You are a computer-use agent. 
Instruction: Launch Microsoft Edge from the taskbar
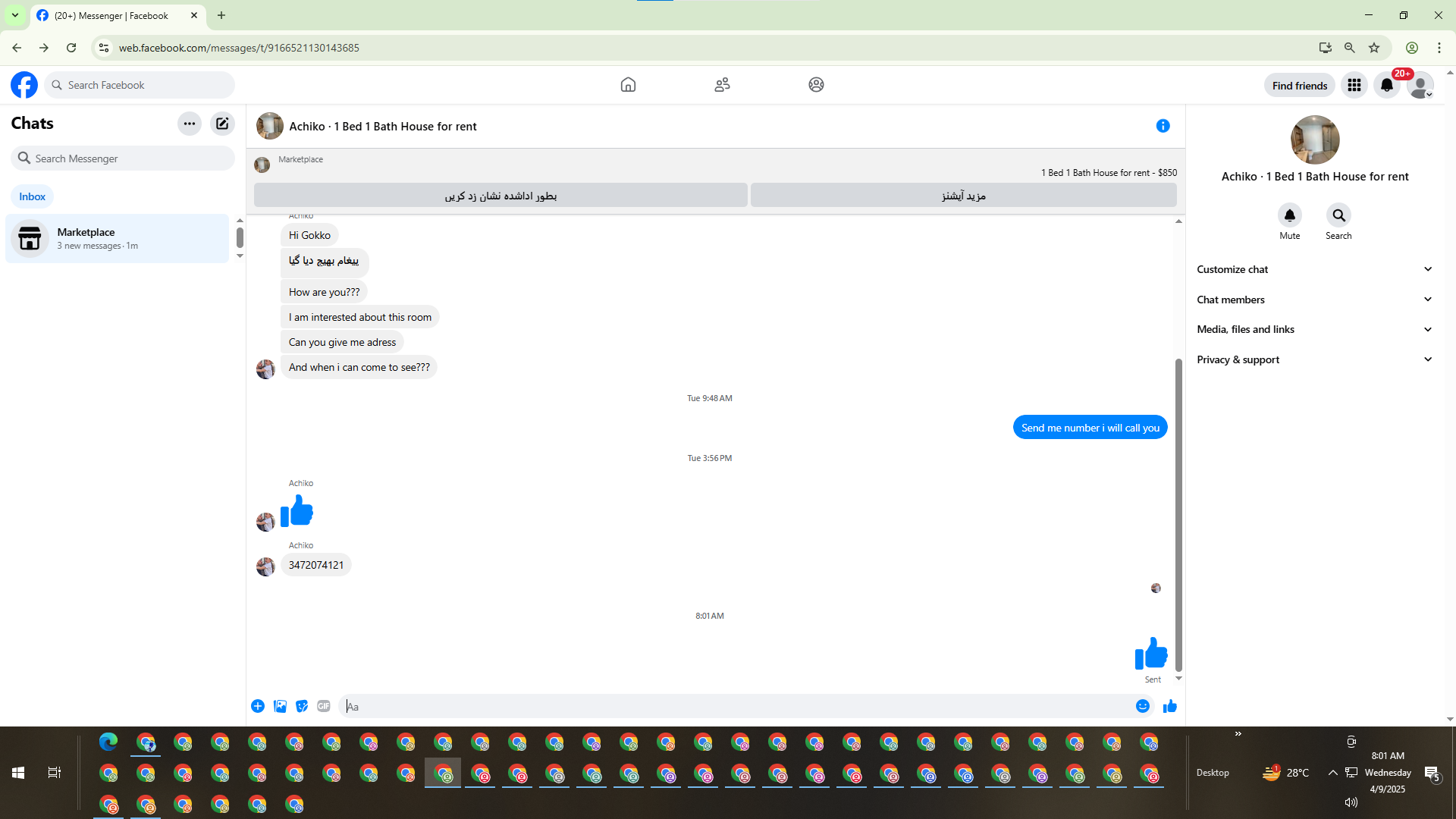[x=108, y=742]
